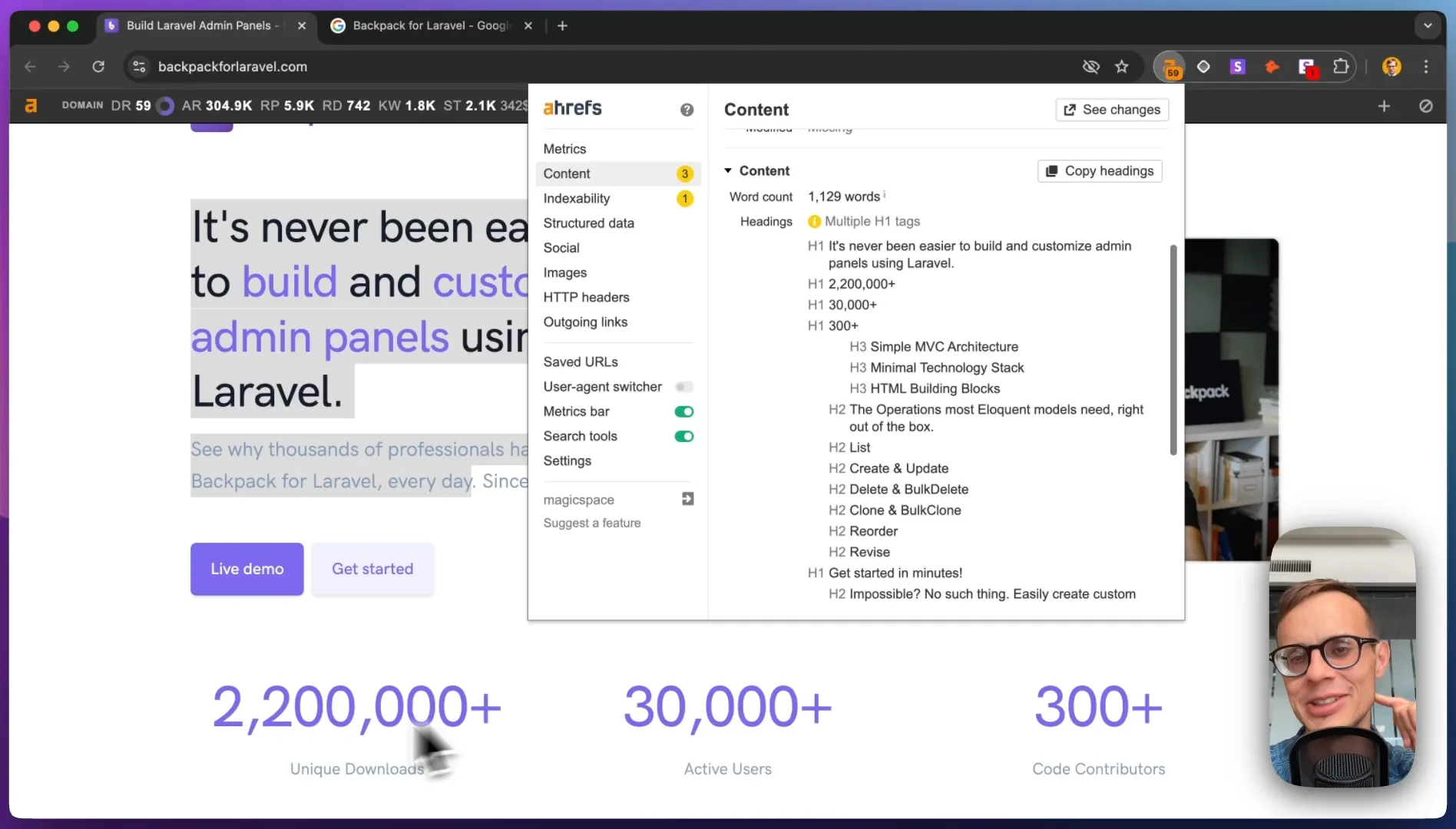Open a new browser tab with plus icon

click(562, 25)
